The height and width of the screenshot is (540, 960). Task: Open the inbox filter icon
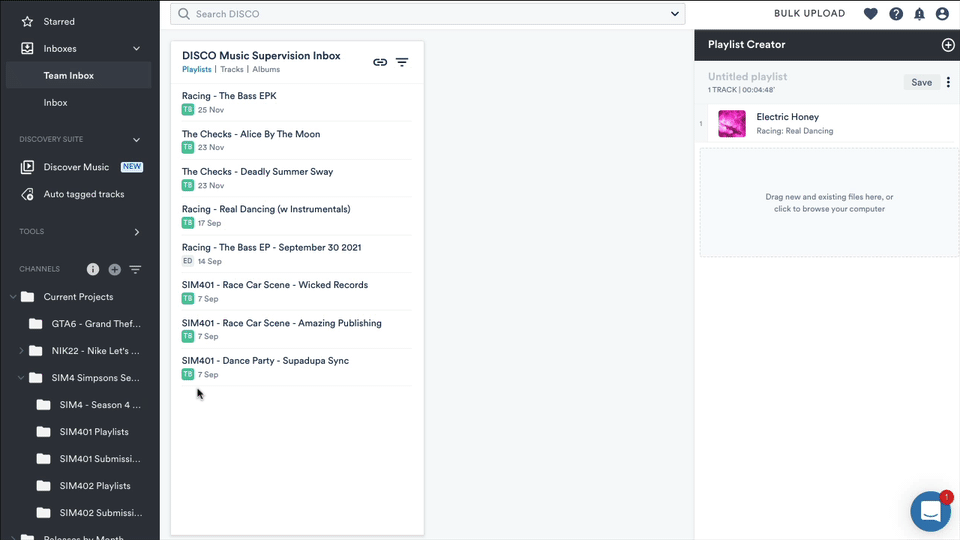pyautogui.click(x=402, y=62)
